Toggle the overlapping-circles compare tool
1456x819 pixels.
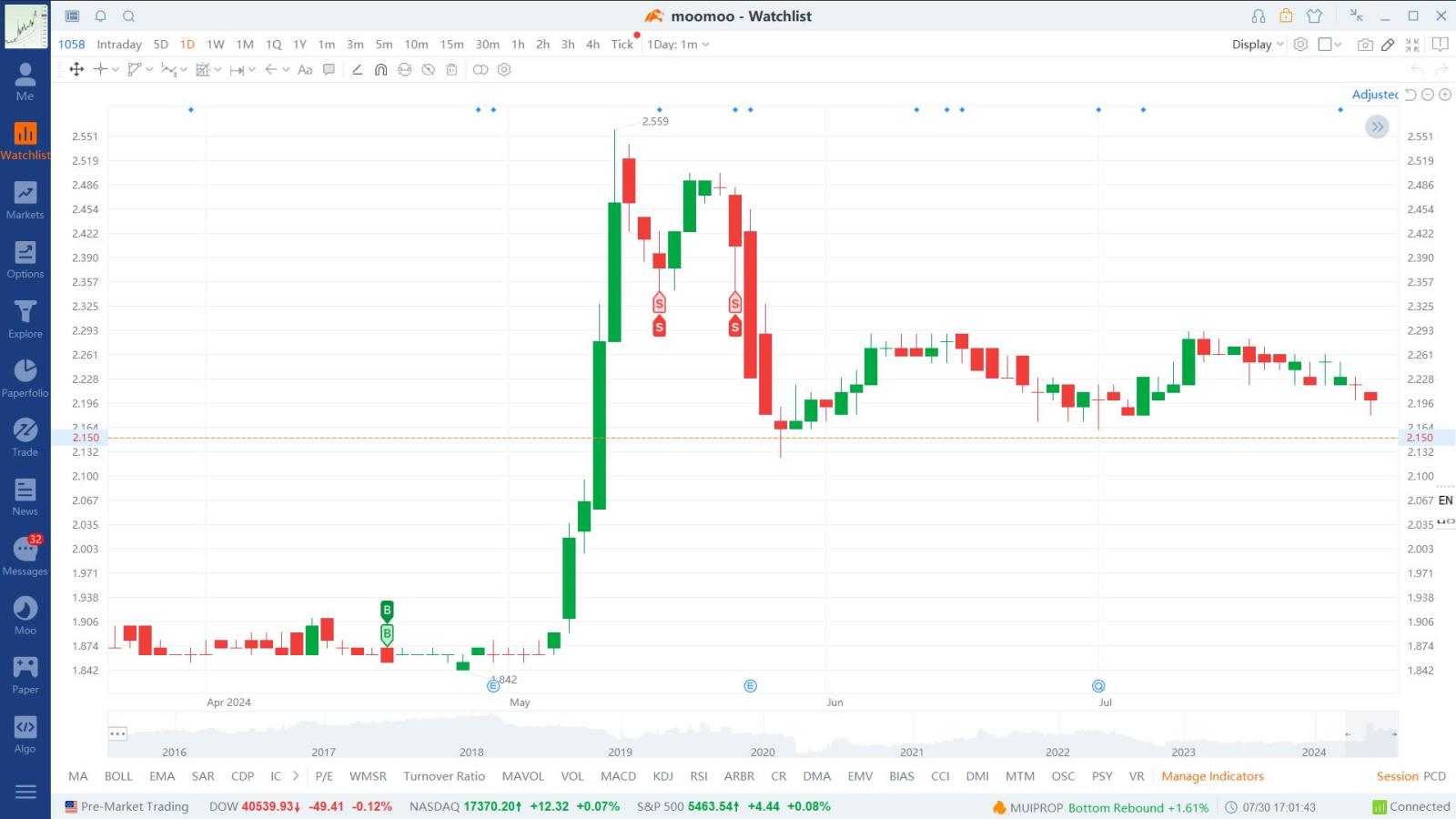(480, 69)
